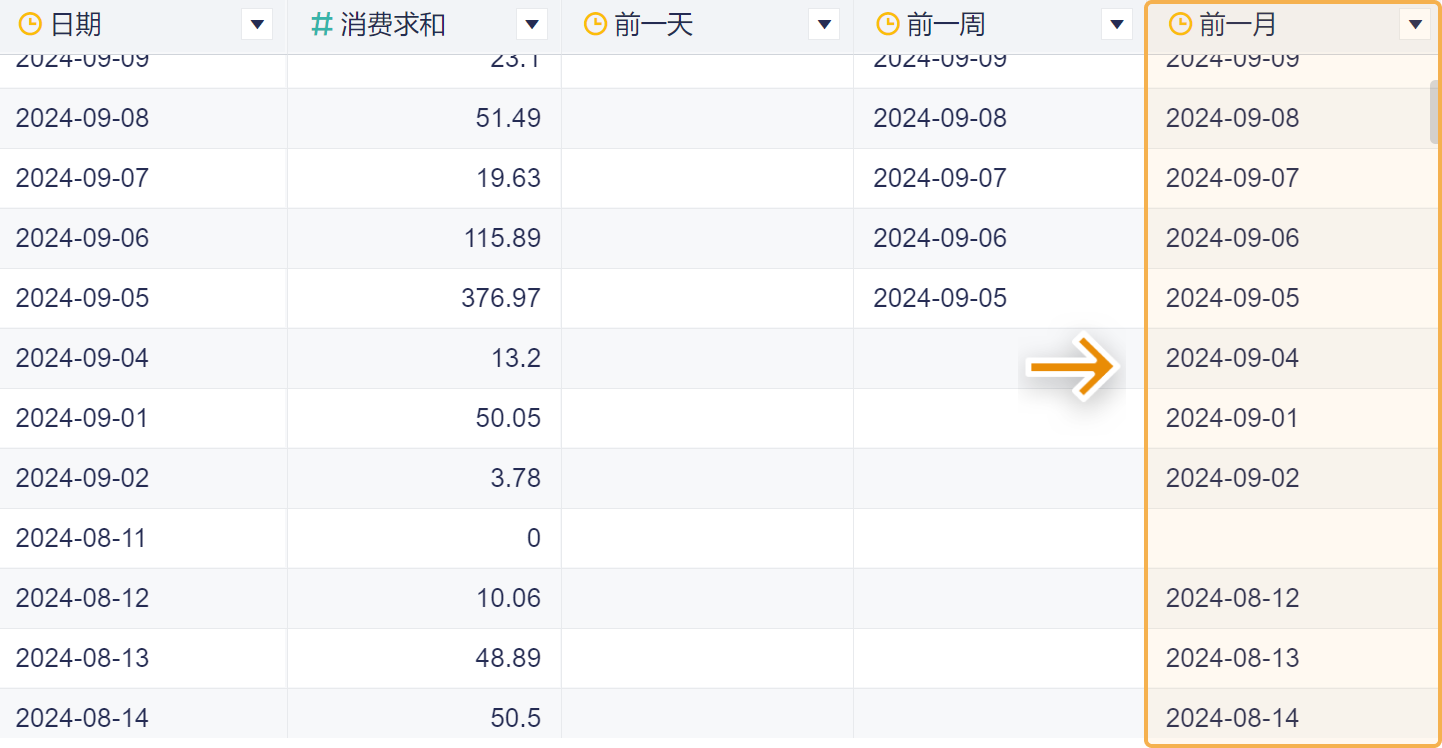Click 2024-09-08 in the 前一周 column
The width and height of the screenshot is (1442, 748).
point(940,118)
